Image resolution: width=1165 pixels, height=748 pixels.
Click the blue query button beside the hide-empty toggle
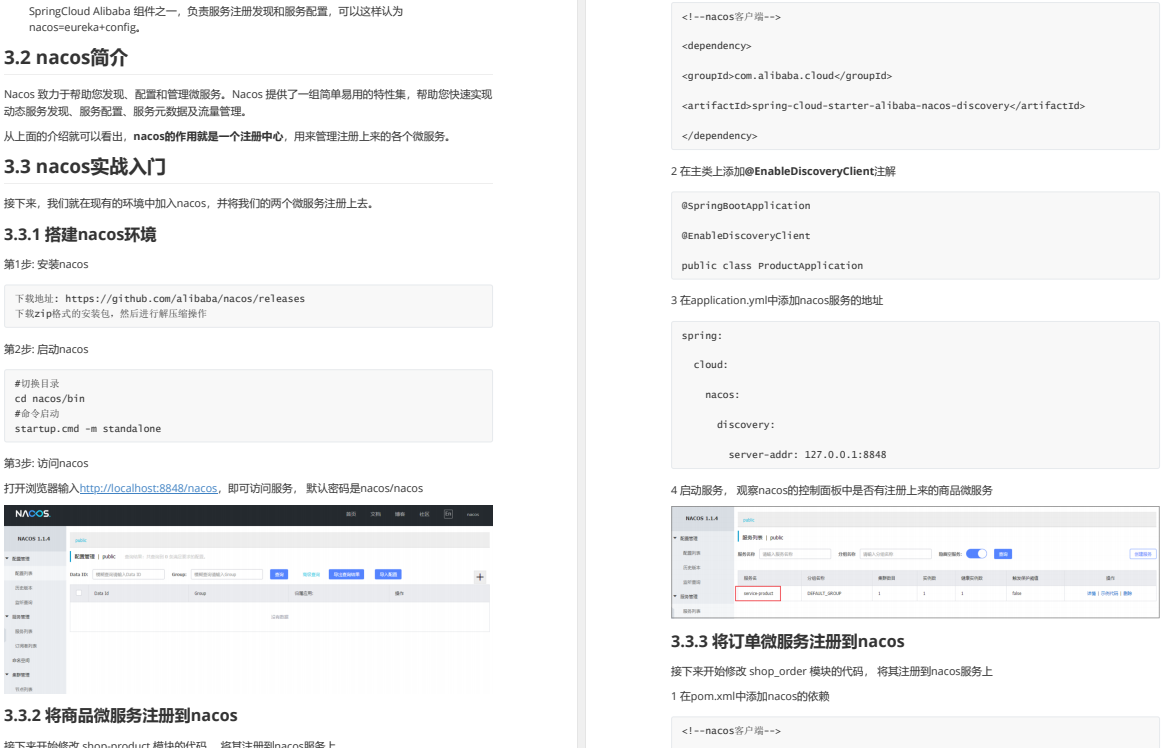tap(1003, 554)
